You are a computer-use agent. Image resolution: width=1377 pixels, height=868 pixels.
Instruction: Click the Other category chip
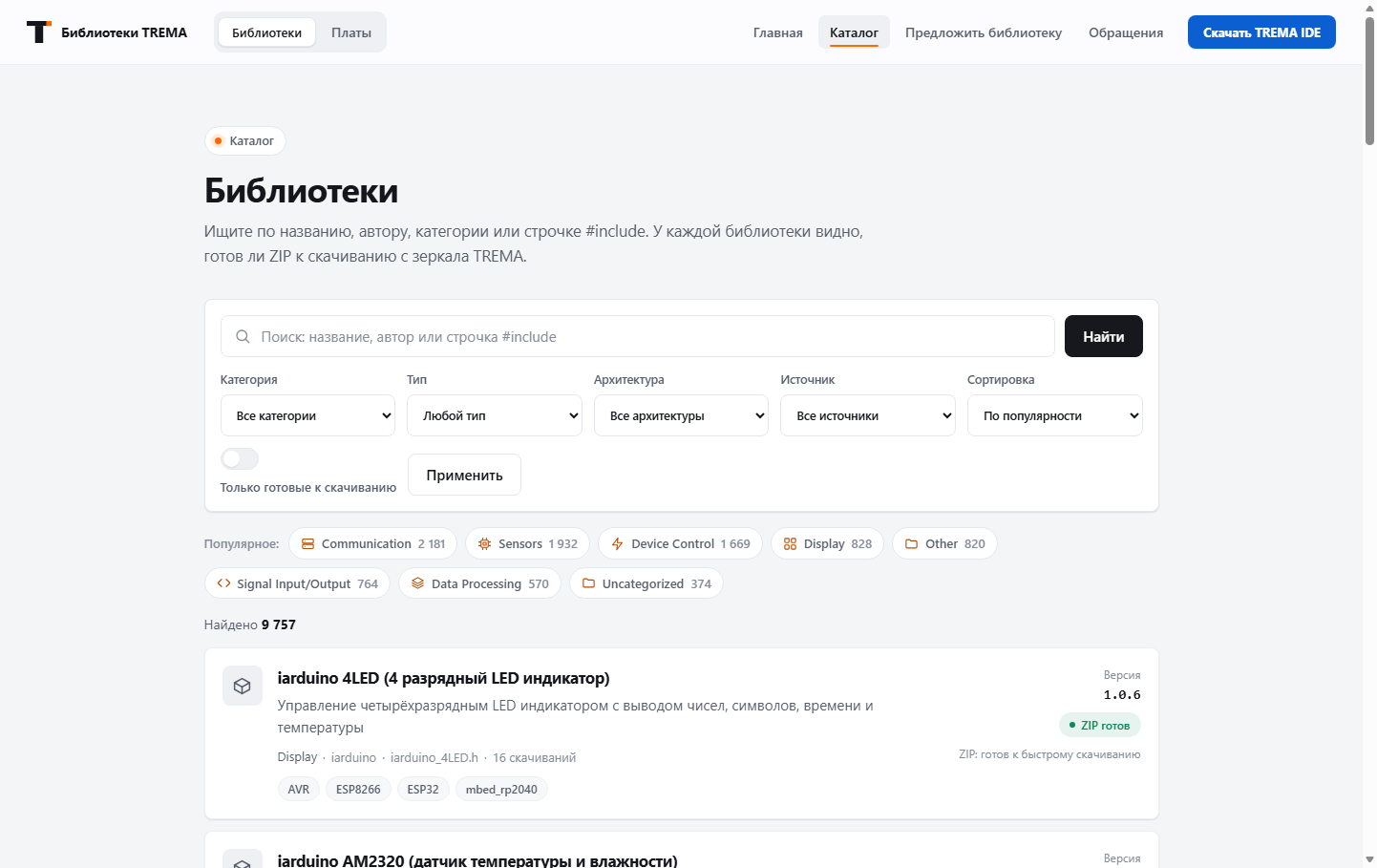(x=944, y=543)
